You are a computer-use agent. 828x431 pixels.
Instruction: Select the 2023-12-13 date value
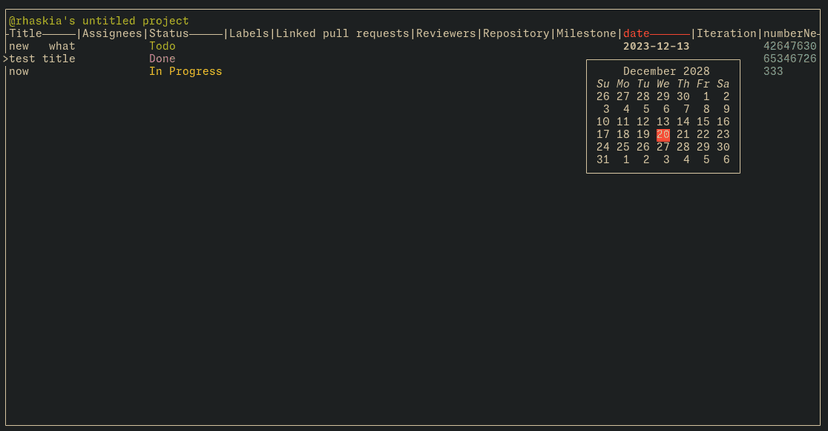pos(656,46)
